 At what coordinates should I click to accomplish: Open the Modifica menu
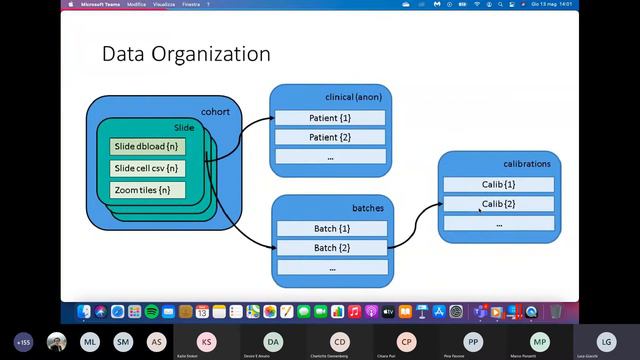tap(136, 4)
